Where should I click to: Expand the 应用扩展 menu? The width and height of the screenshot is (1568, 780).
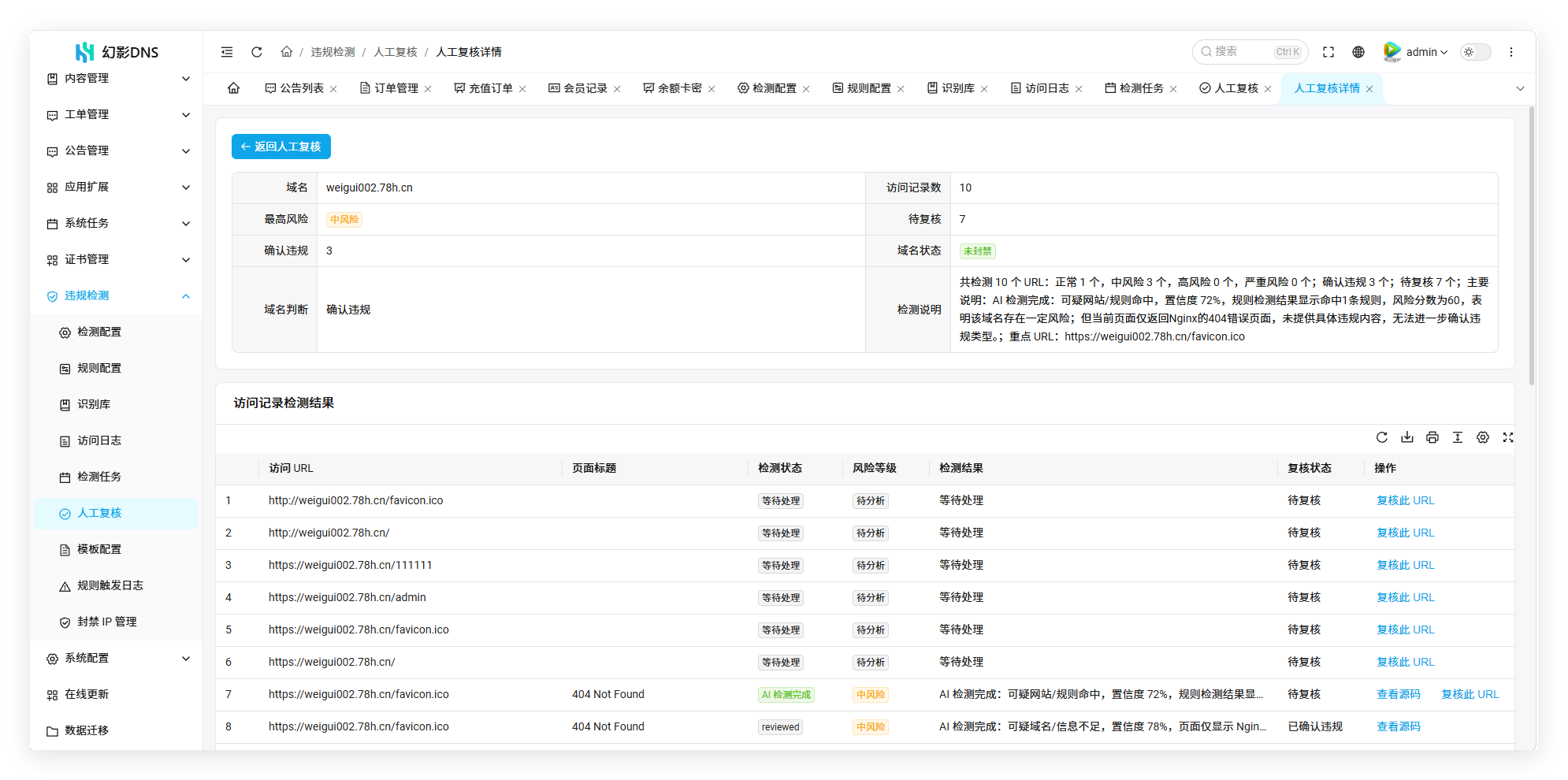pyautogui.click(x=117, y=187)
